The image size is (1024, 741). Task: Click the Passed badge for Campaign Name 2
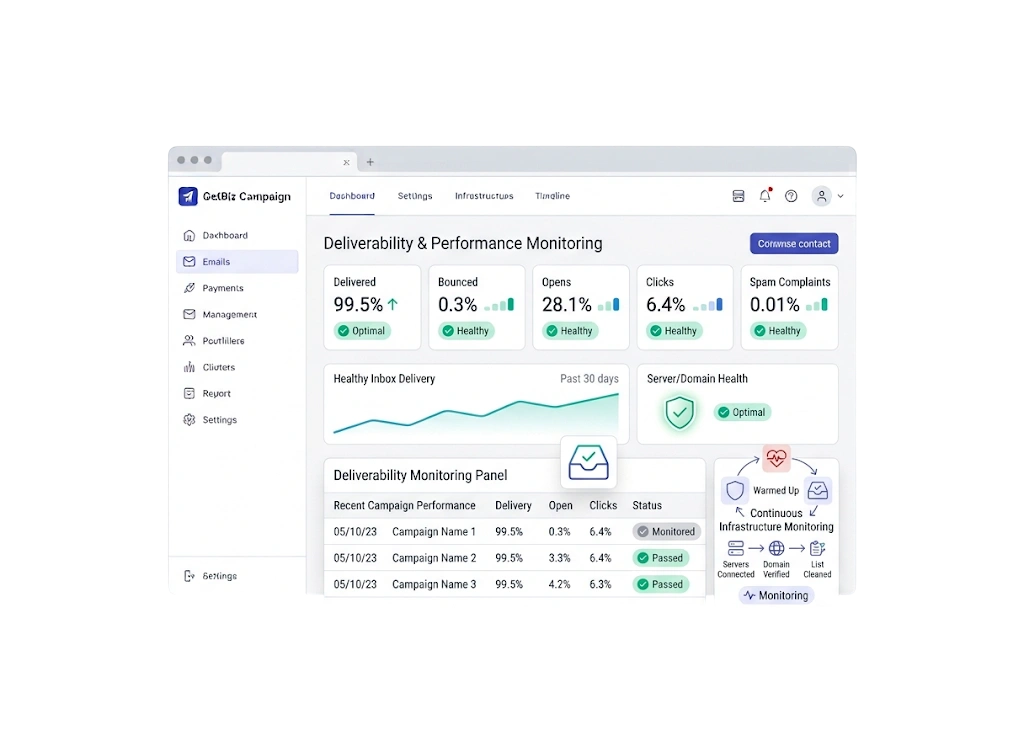661,558
